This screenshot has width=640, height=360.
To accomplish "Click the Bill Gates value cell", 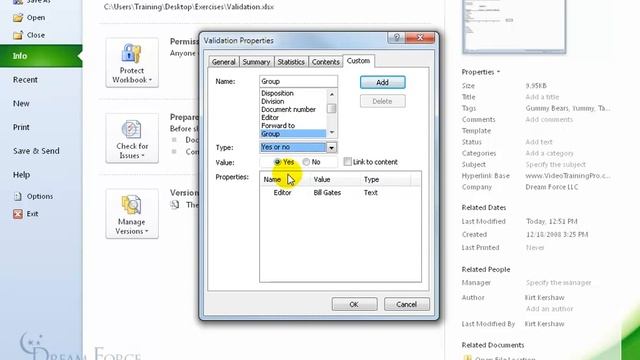I will point(327,193).
